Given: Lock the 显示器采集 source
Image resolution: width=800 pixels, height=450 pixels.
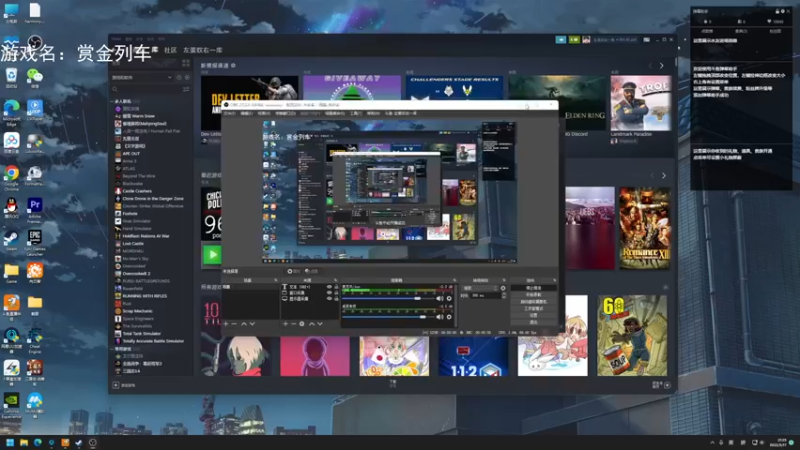Looking at the screenshot, I should pyautogui.click(x=336, y=299).
